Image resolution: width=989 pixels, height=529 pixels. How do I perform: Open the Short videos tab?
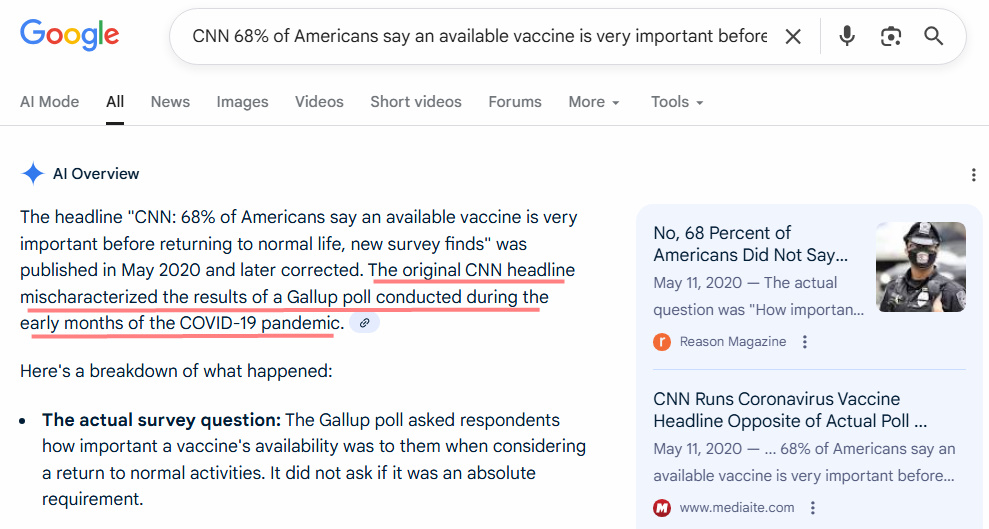pyautogui.click(x=416, y=102)
